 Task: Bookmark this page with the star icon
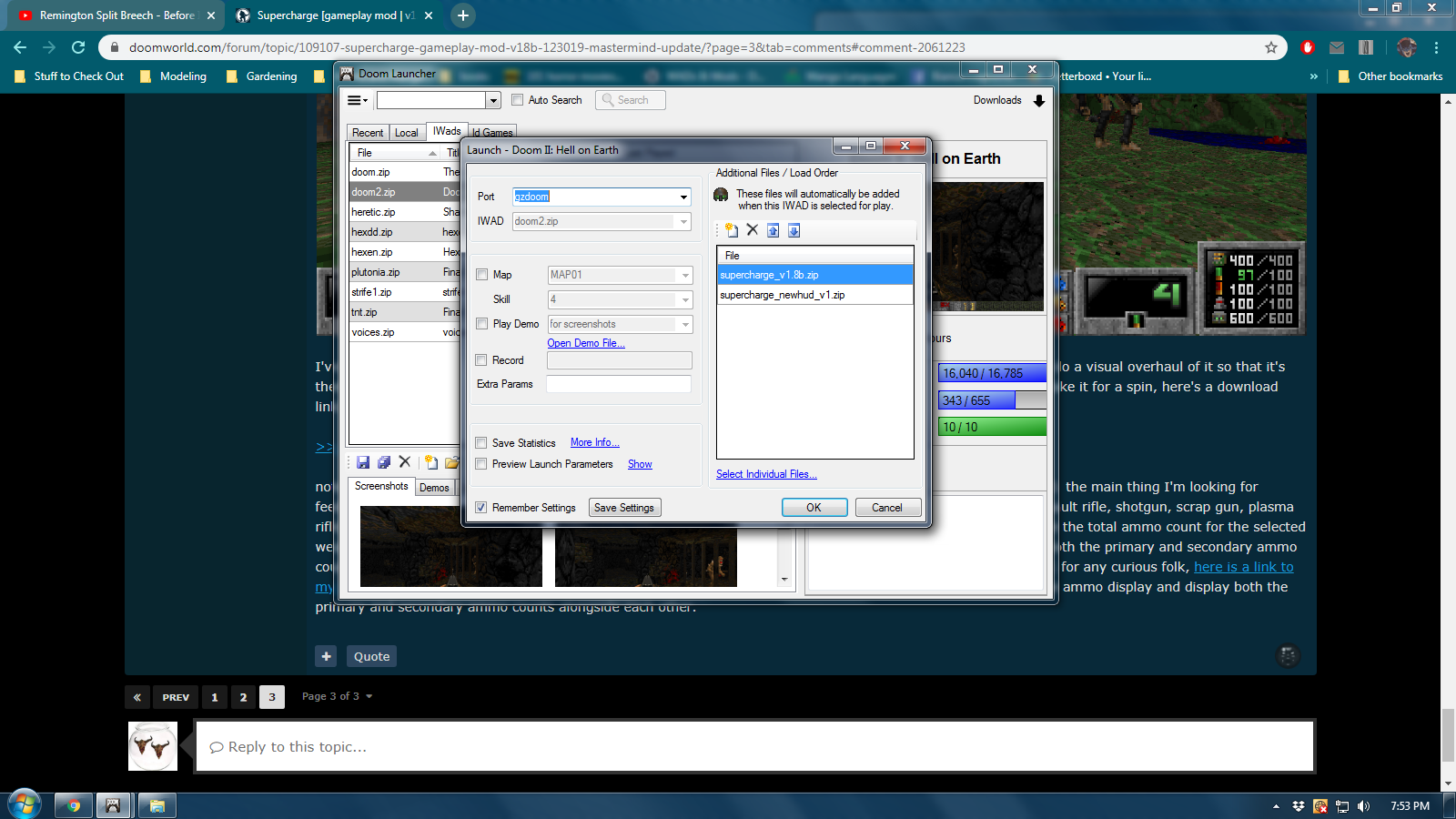tap(1271, 47)
